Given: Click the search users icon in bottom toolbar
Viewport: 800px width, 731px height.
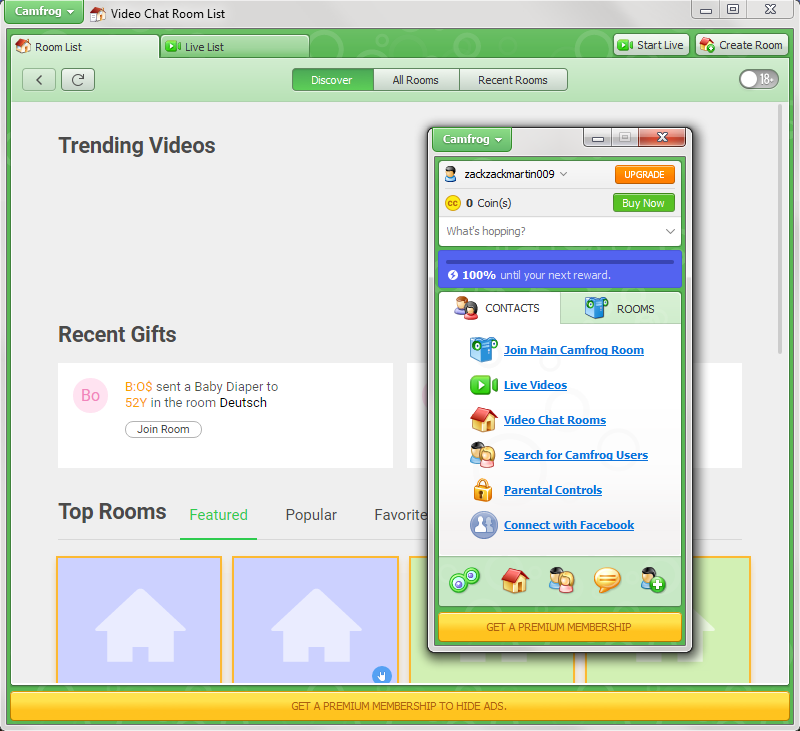Looking at the screenshot, I should click(x=561, y=581).
